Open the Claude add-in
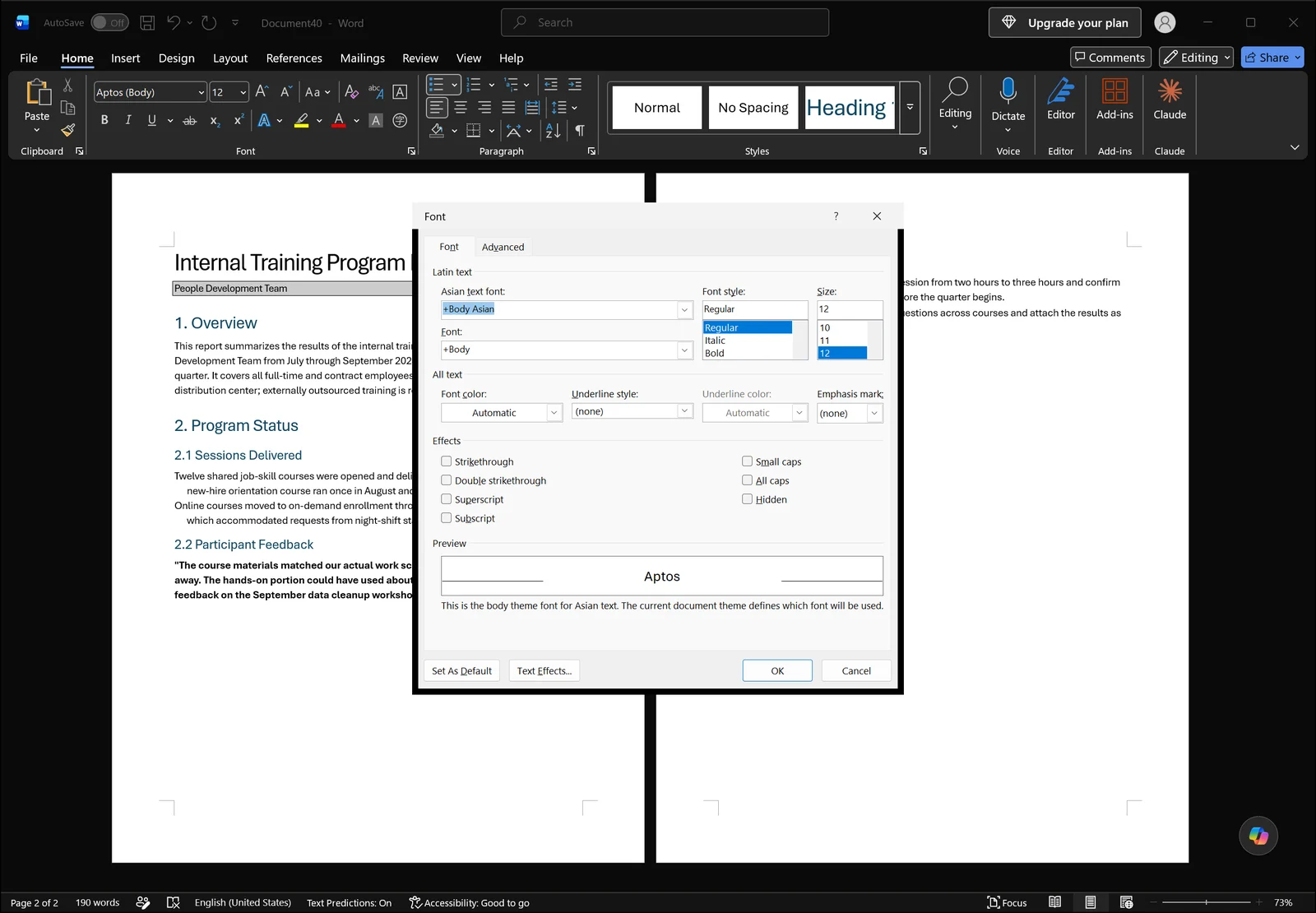This screenshot has width=1316, height=913. (x=1170, y=100)
